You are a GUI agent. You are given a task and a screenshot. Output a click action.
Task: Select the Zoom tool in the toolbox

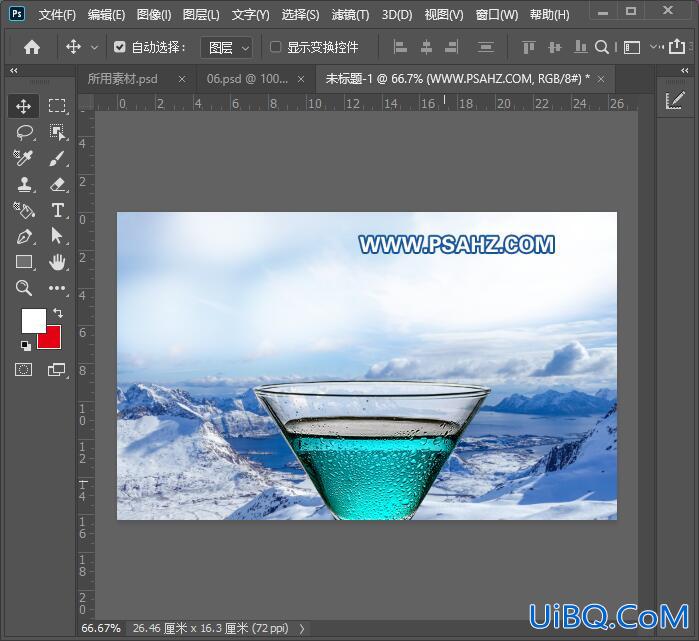click(x=24, y=288)
